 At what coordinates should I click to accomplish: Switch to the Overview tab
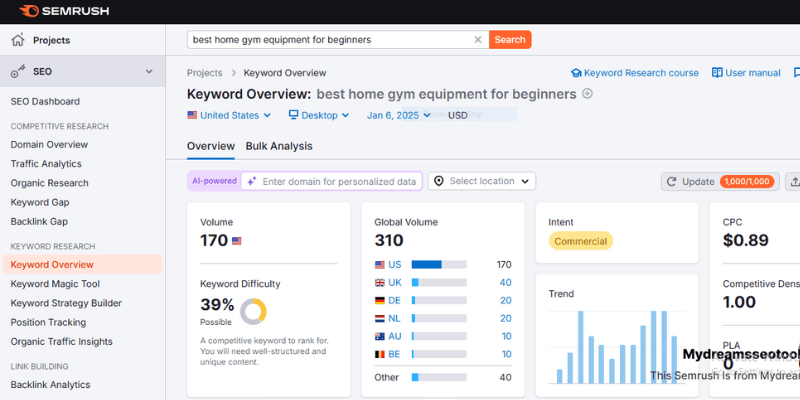click(211, 146)
